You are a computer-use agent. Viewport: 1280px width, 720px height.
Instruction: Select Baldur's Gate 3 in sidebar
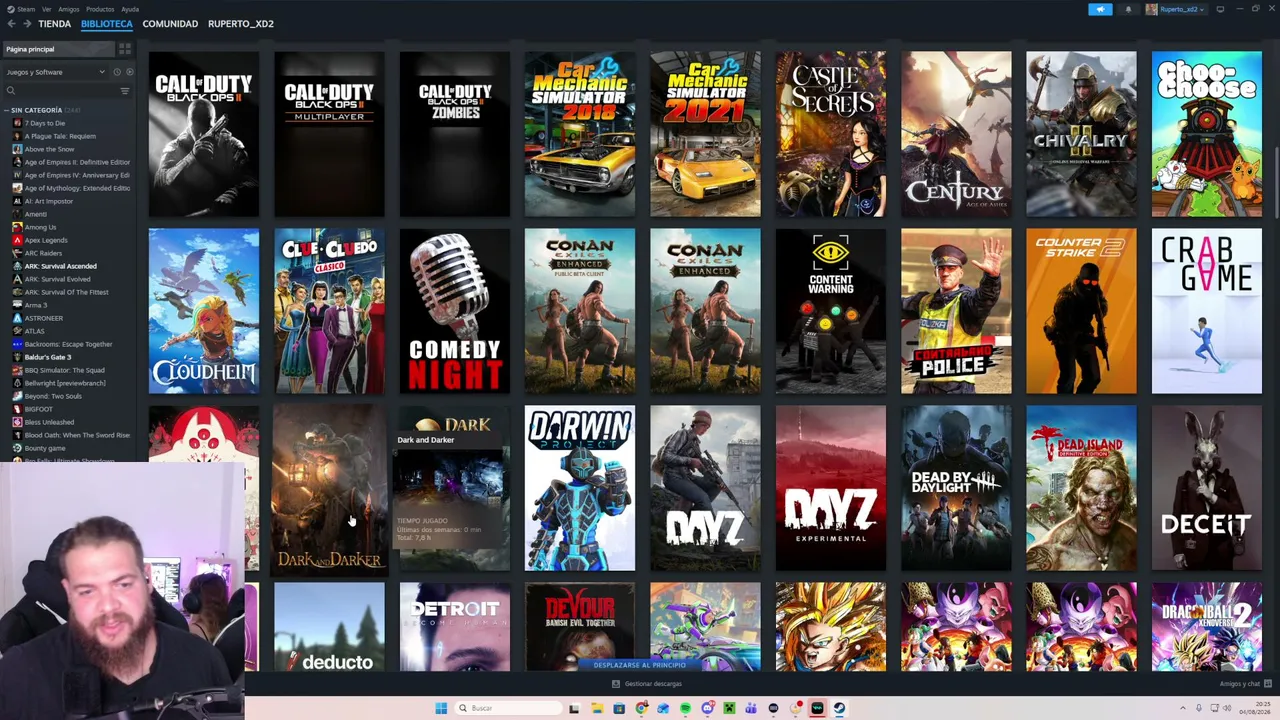[x=47, y=357]
